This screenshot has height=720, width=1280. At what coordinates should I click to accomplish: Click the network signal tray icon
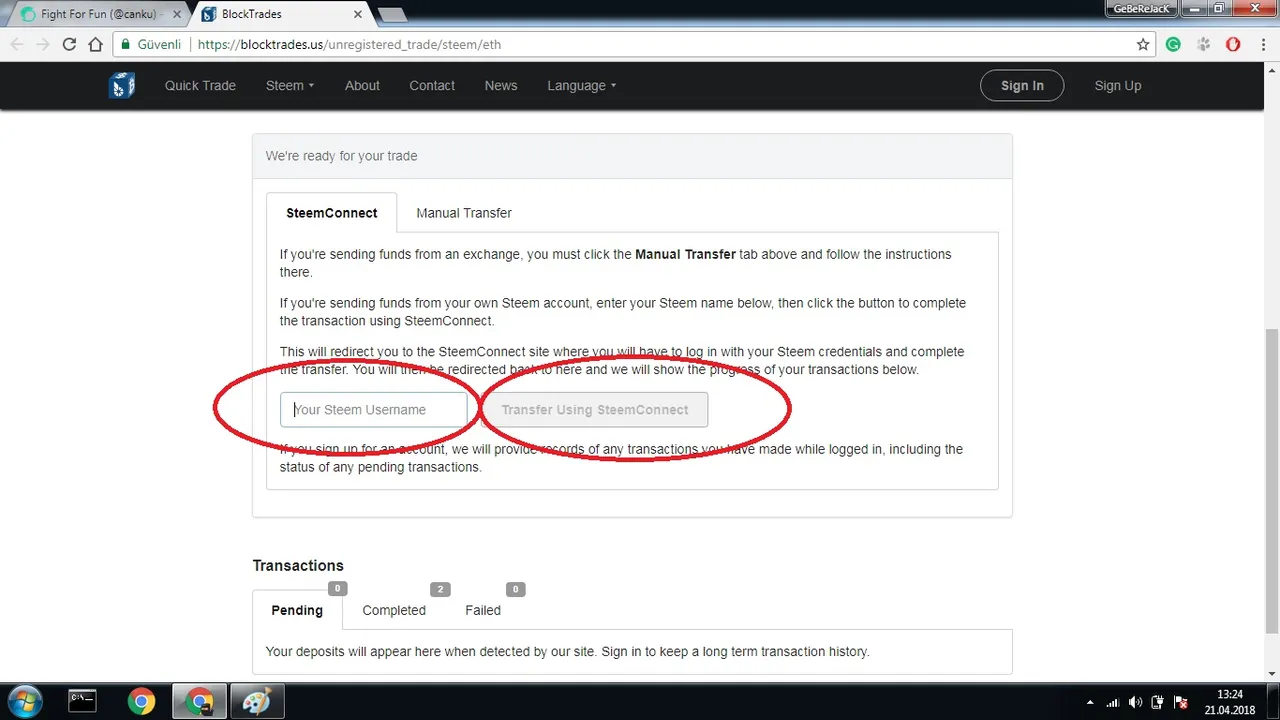[1113, 702]
